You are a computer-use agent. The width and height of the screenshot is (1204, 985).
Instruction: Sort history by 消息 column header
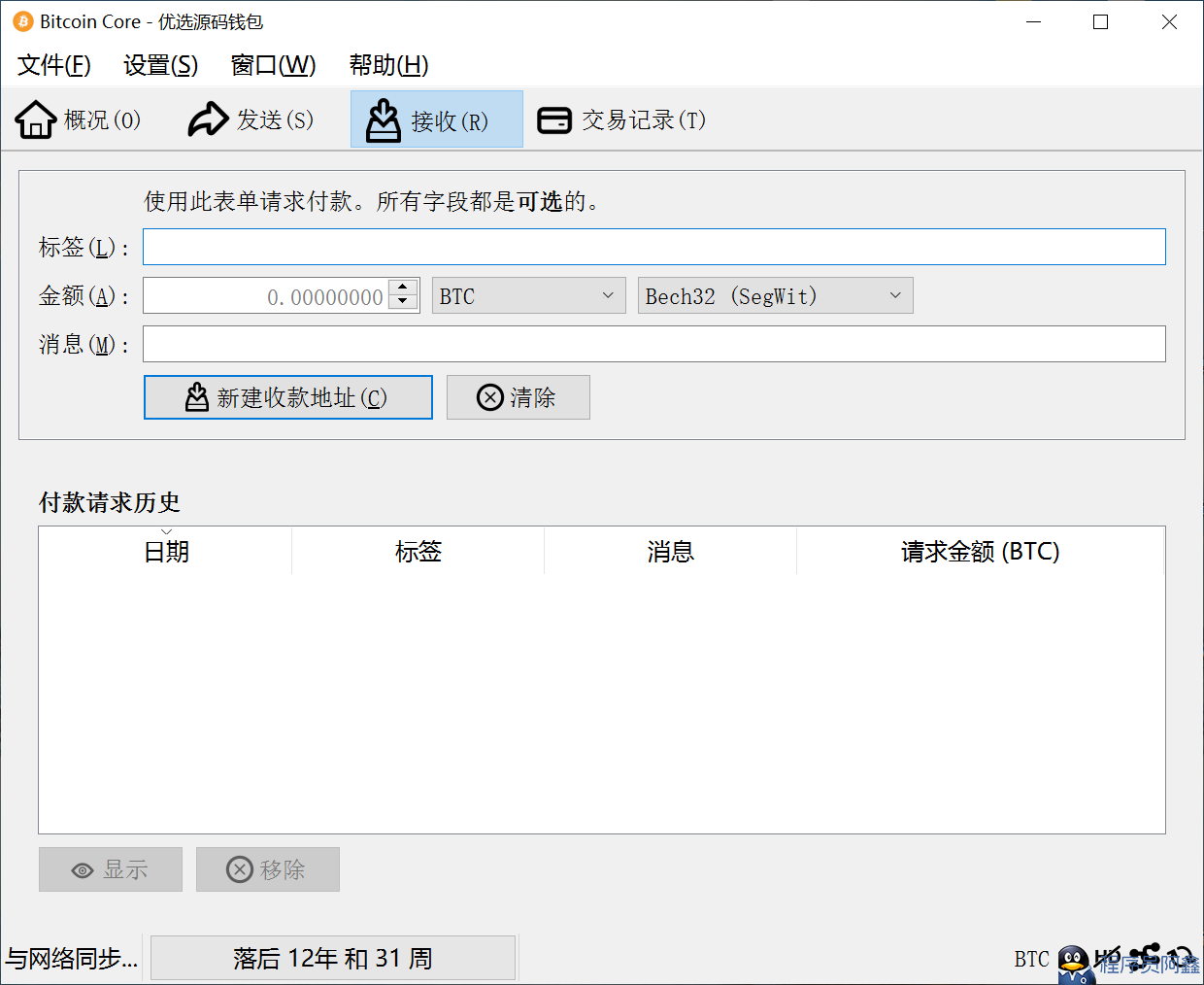(671, 551)
